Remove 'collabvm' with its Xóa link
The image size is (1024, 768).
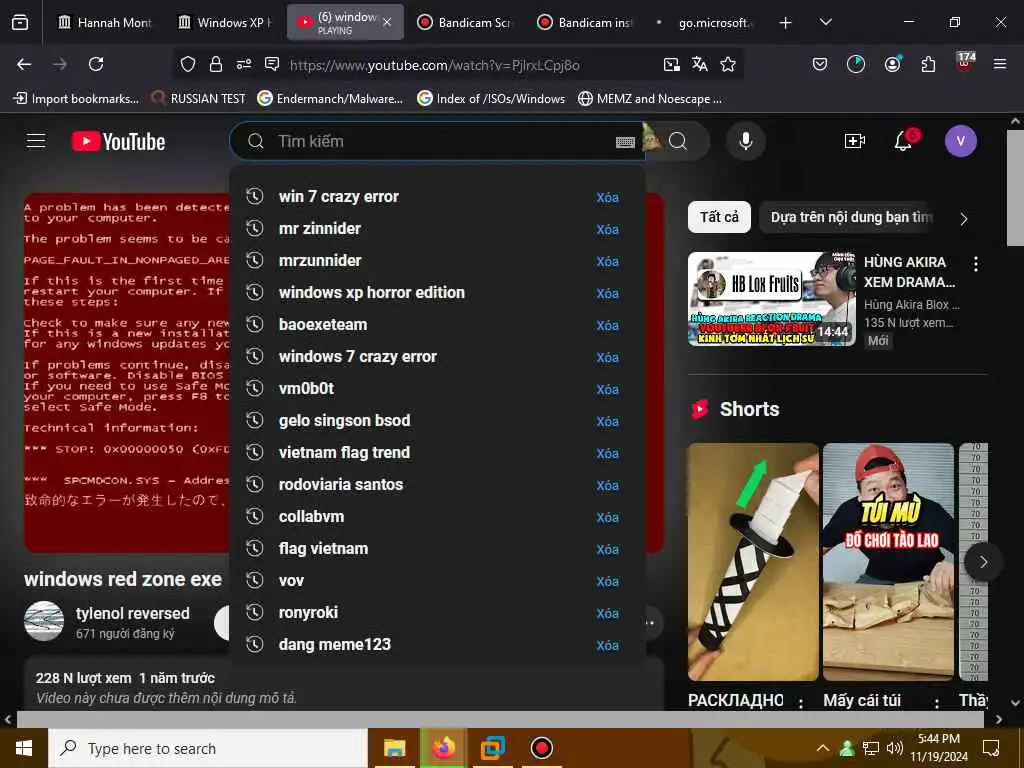[607, 517]
